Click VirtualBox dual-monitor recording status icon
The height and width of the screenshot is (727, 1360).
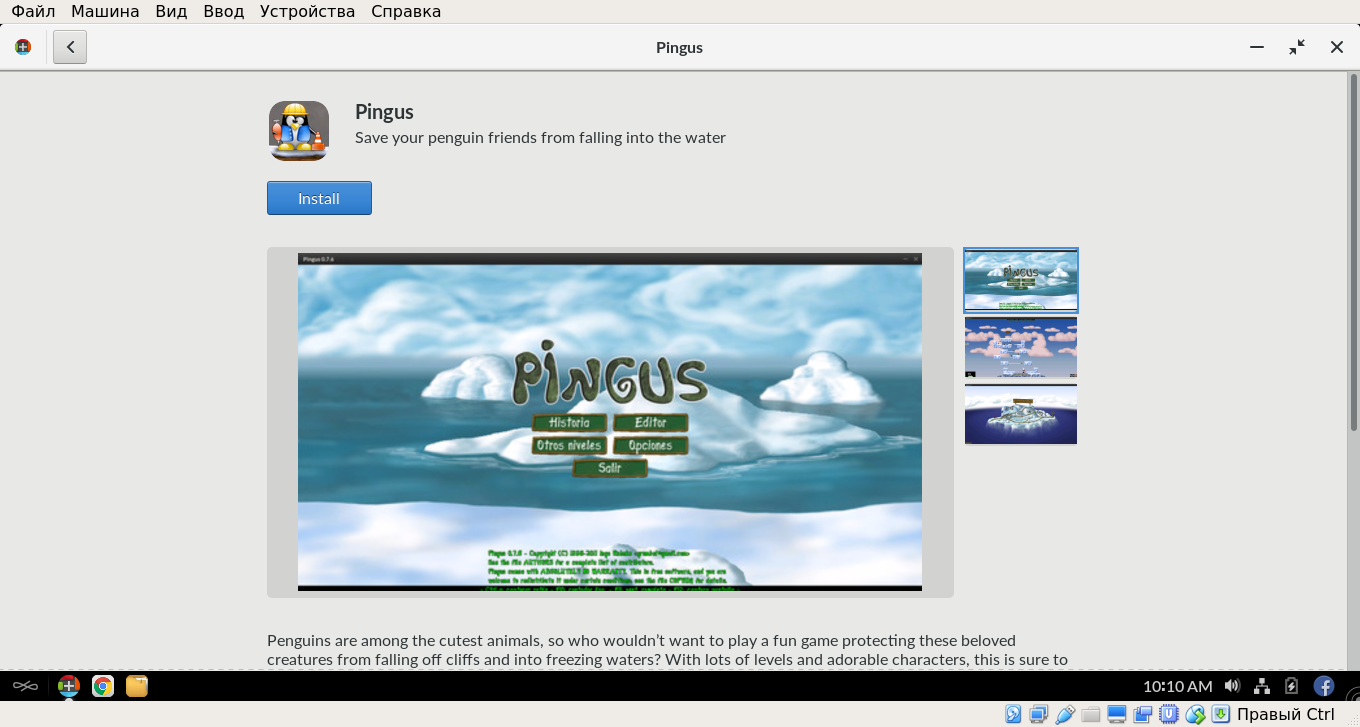(1143, 714)
